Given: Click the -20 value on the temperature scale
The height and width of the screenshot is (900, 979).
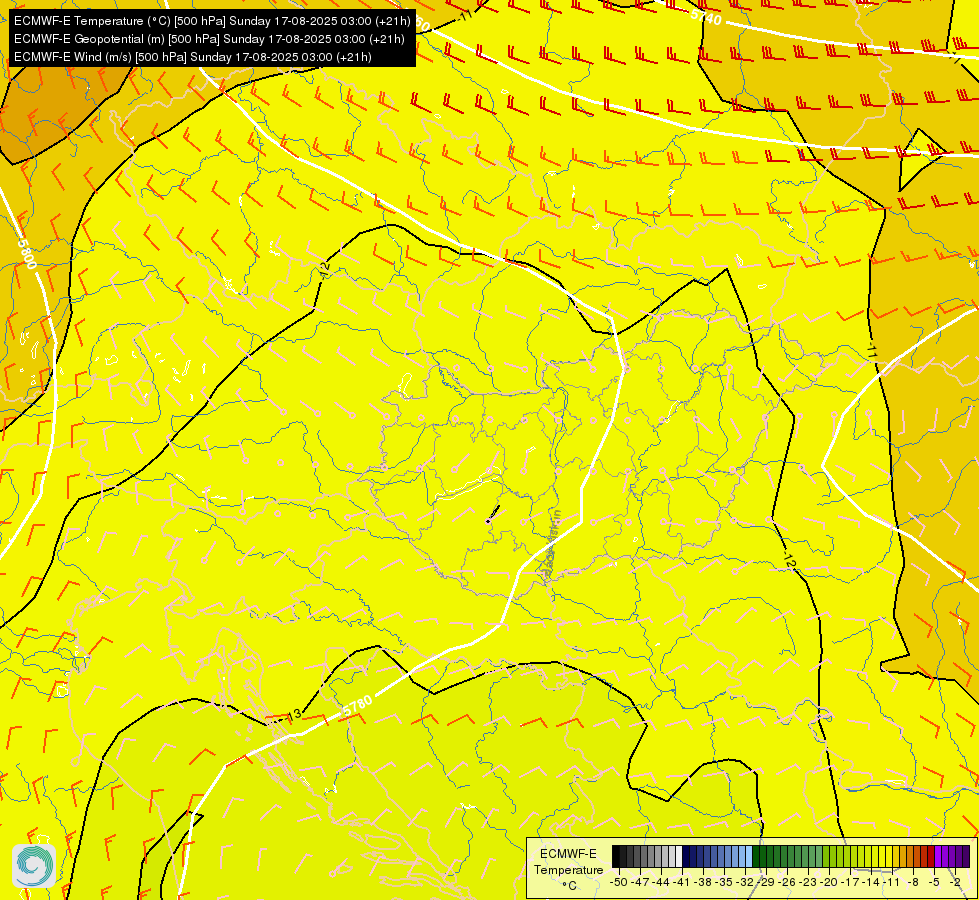Looking at the screenshot, I should pos(829,883).
